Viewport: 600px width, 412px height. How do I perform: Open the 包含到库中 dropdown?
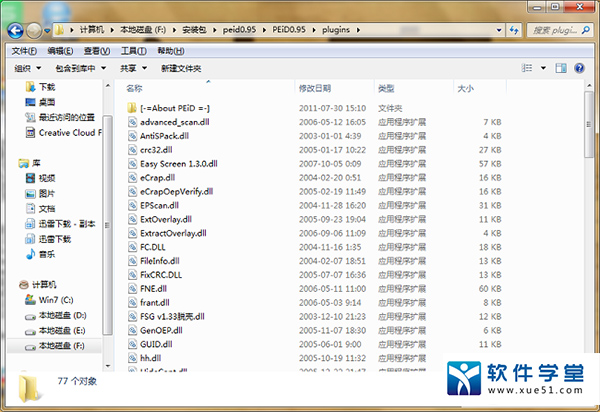80,68
